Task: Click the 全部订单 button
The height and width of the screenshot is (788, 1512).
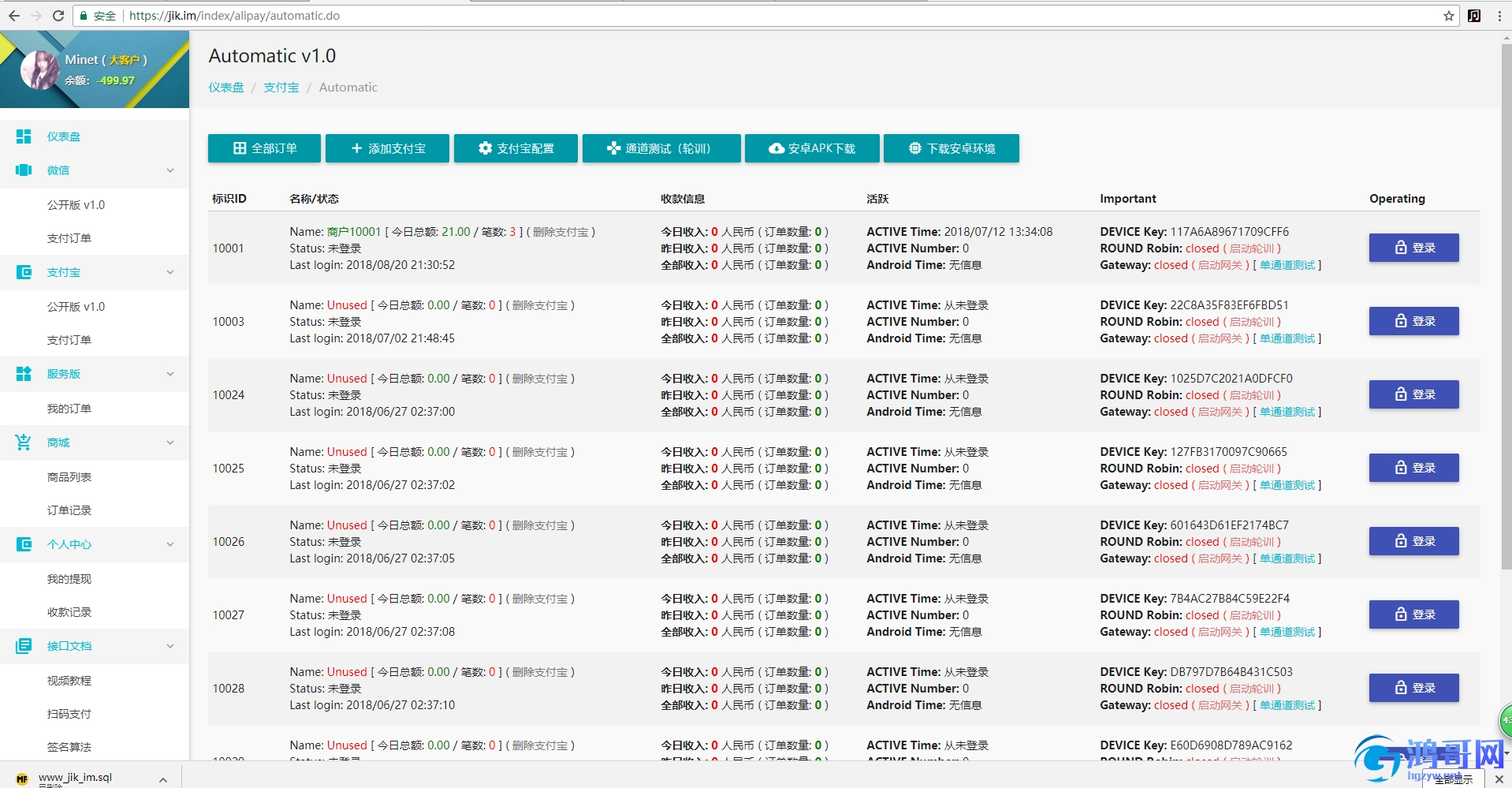Action: [264, 148]
